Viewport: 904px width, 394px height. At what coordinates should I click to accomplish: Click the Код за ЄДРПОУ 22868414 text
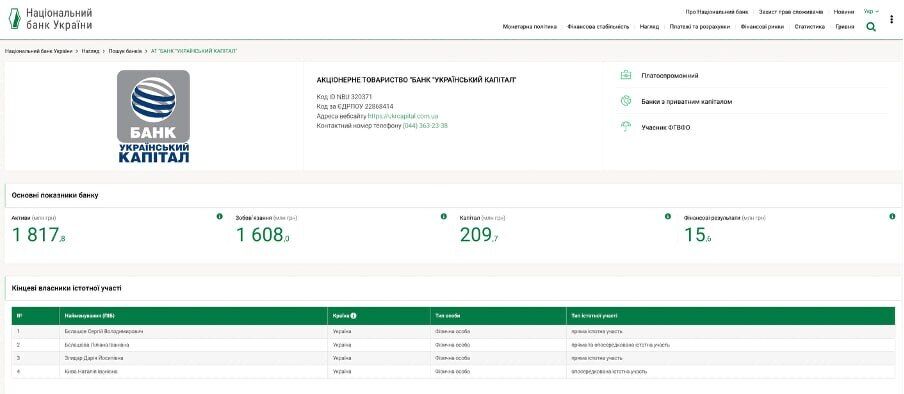click(355, 106)
